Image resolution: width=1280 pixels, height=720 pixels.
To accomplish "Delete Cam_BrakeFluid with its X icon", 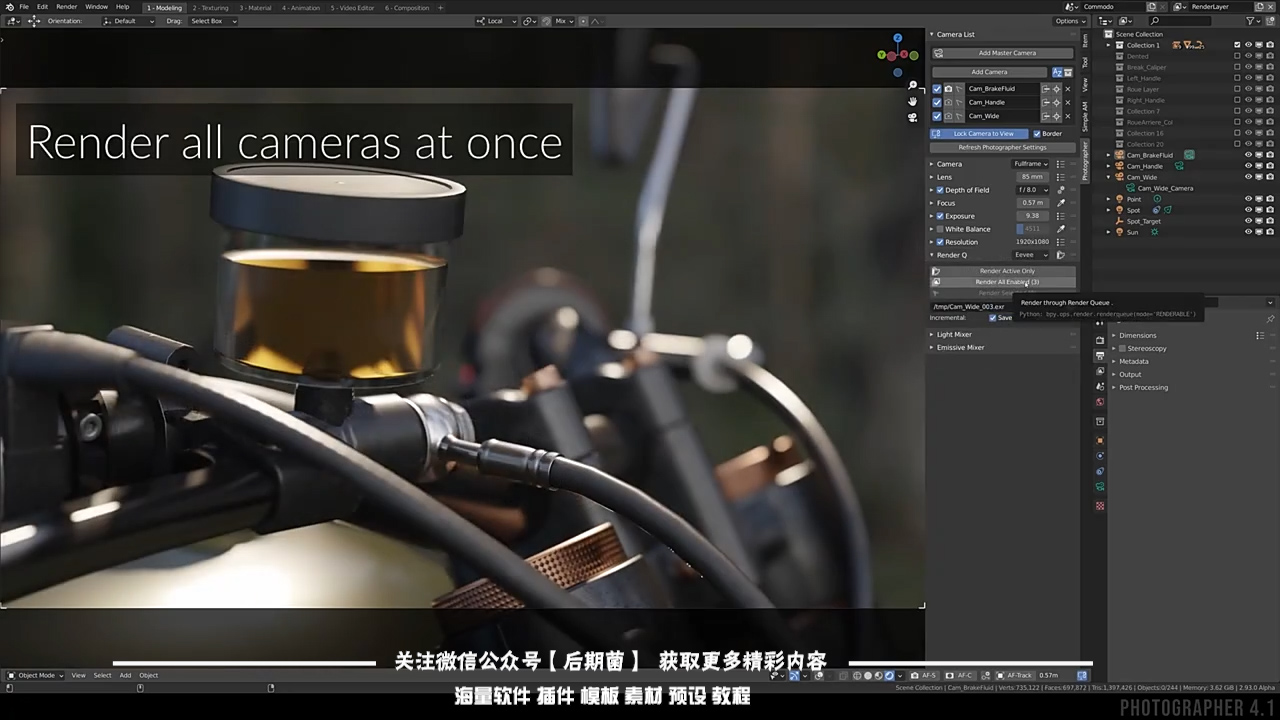I will 1068,89.
